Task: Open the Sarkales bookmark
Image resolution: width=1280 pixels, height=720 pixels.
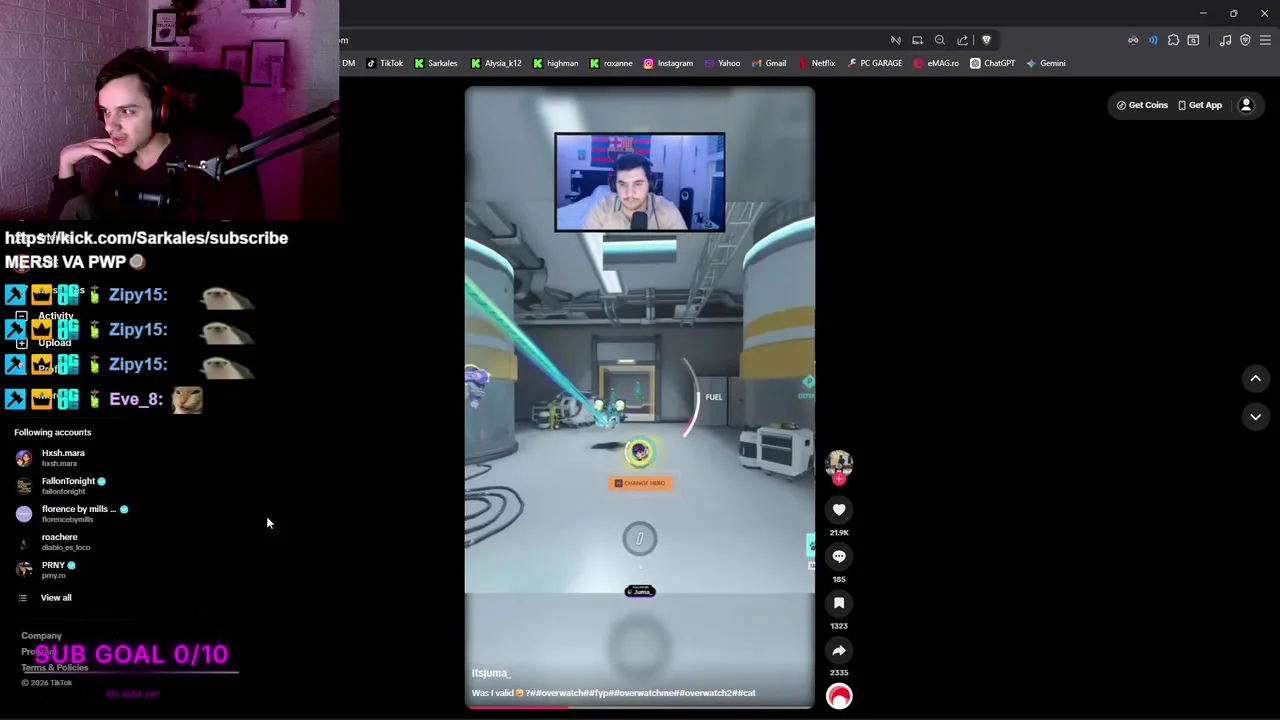Action: point(436,63)
